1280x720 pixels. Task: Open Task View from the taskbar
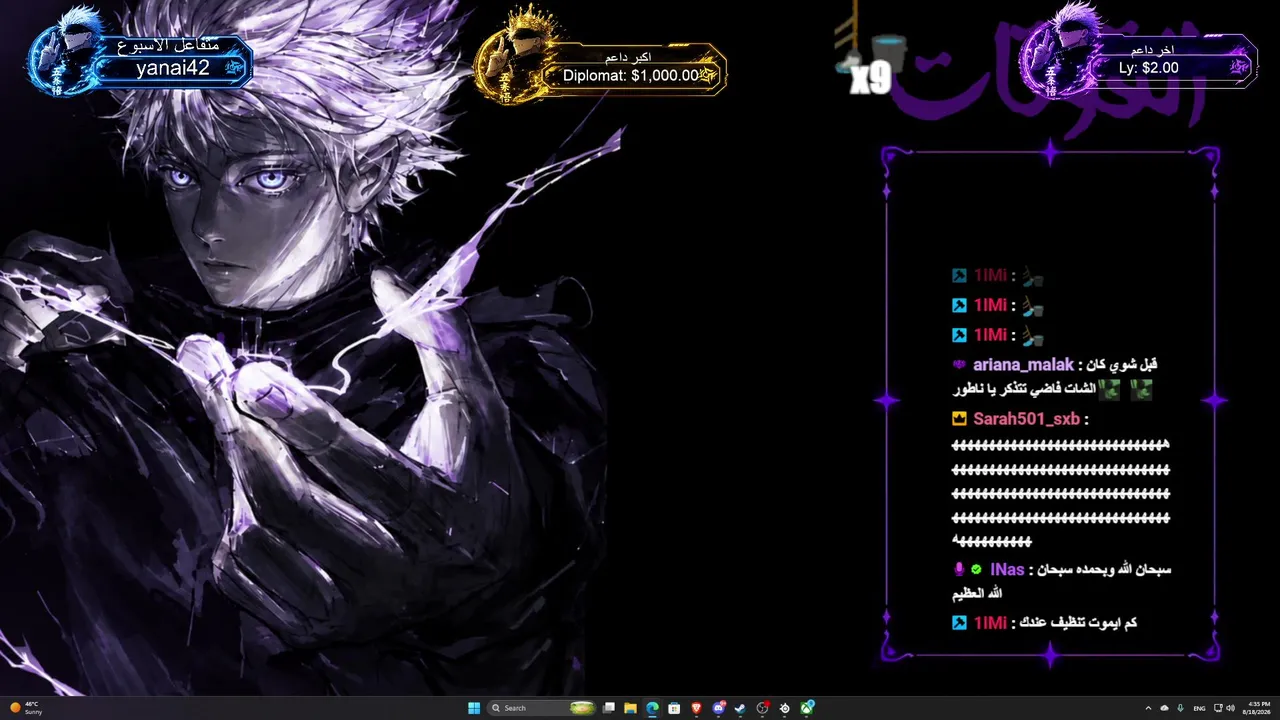pyautogui.click(x=608, y=708)
